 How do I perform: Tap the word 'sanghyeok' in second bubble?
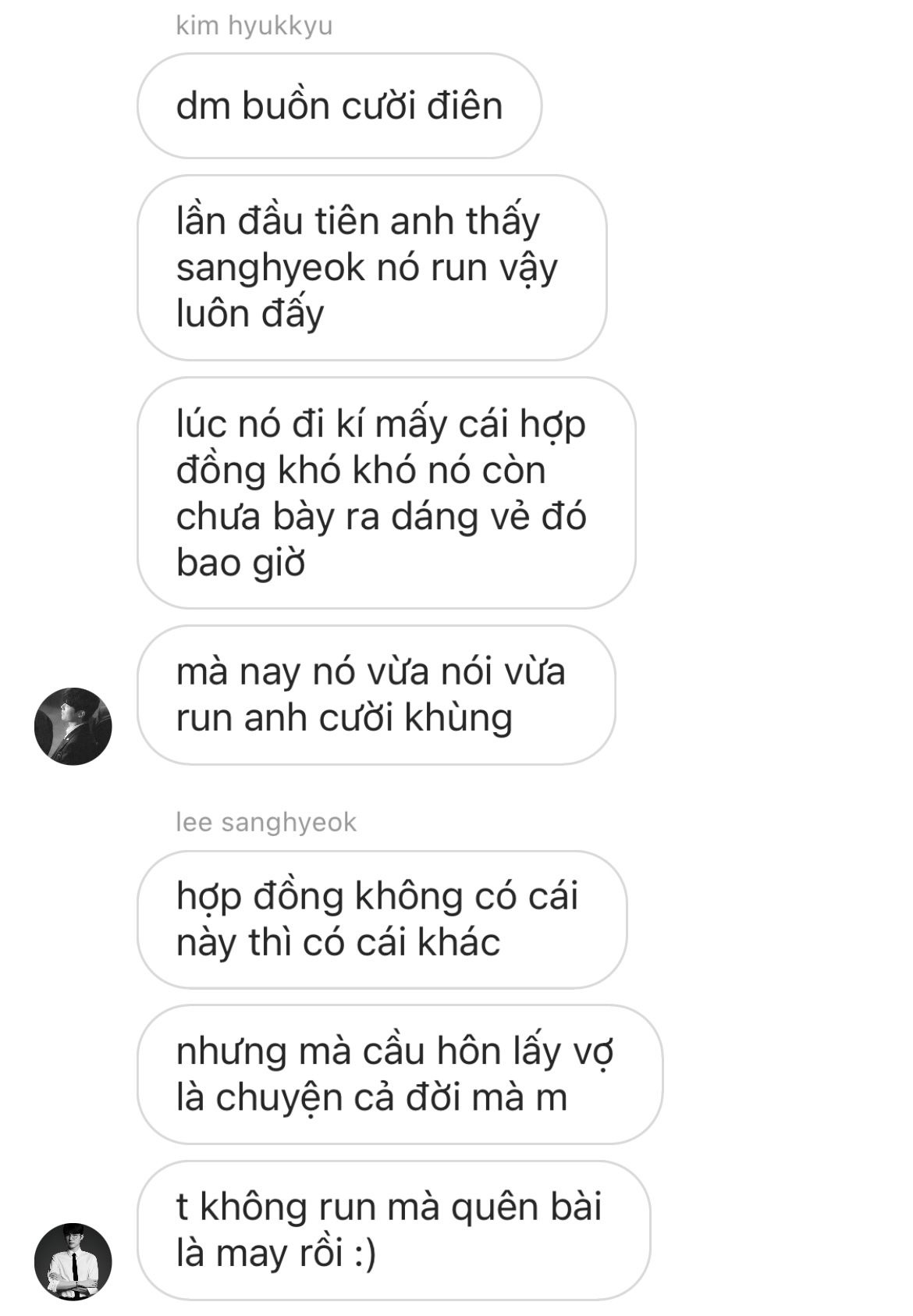270,269
